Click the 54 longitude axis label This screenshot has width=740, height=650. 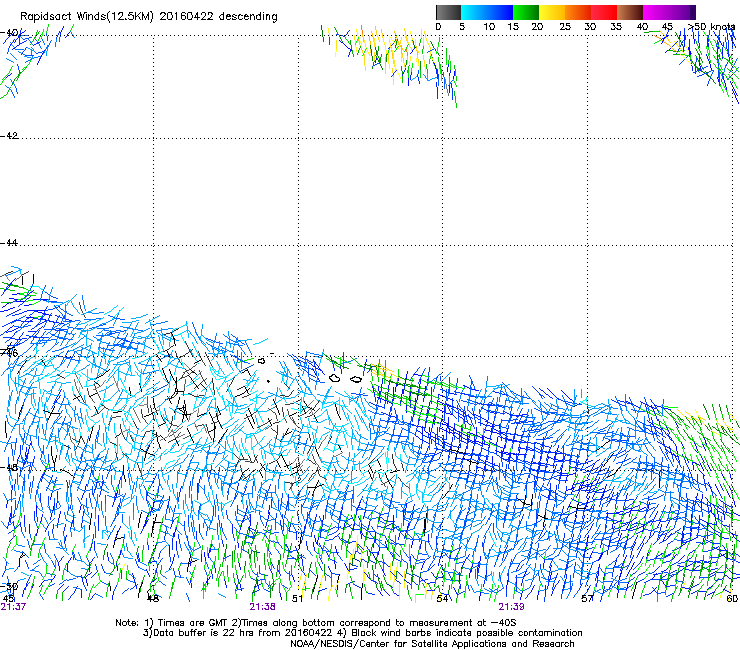(442, 599)
